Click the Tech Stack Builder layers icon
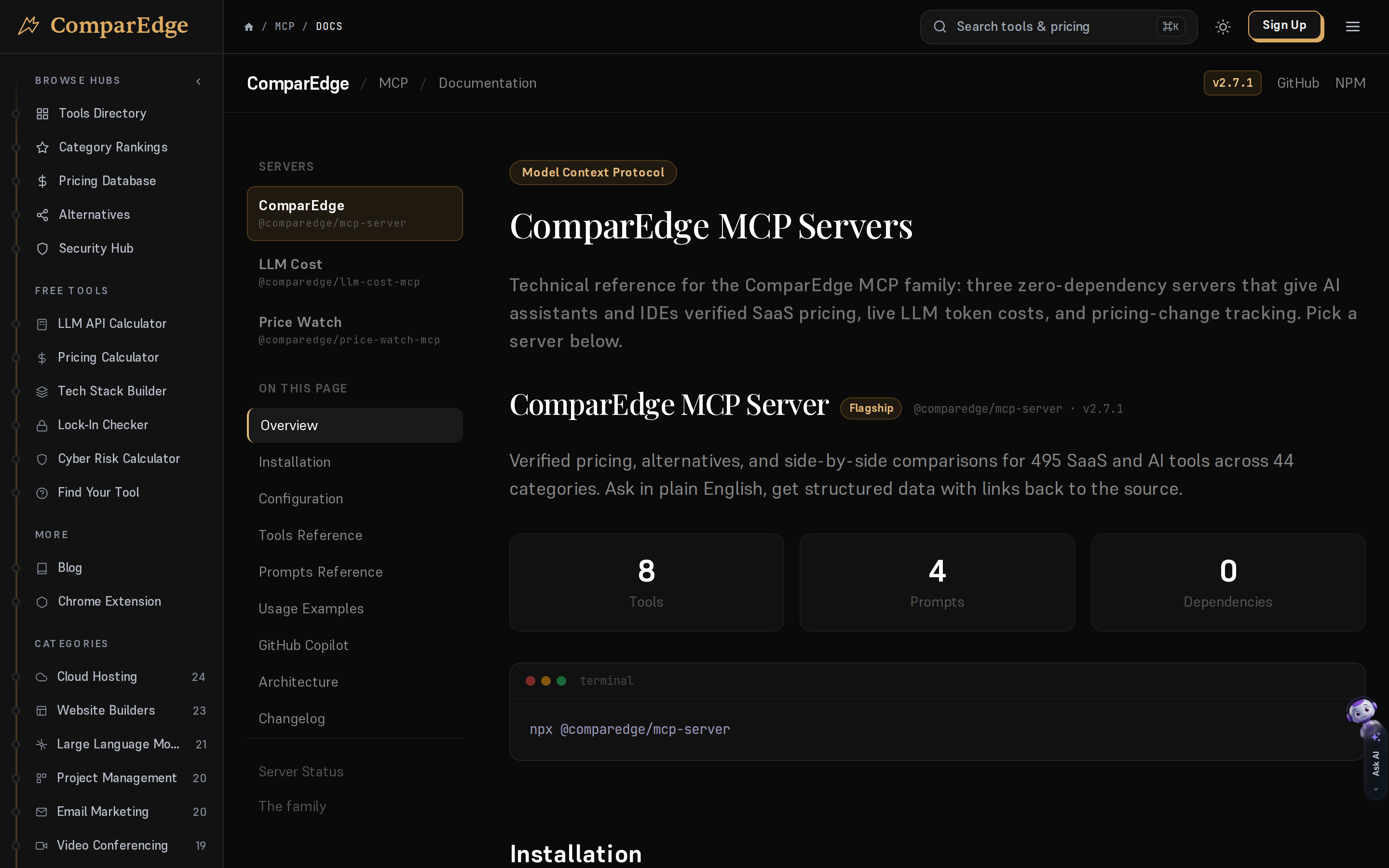 (42, 392)
